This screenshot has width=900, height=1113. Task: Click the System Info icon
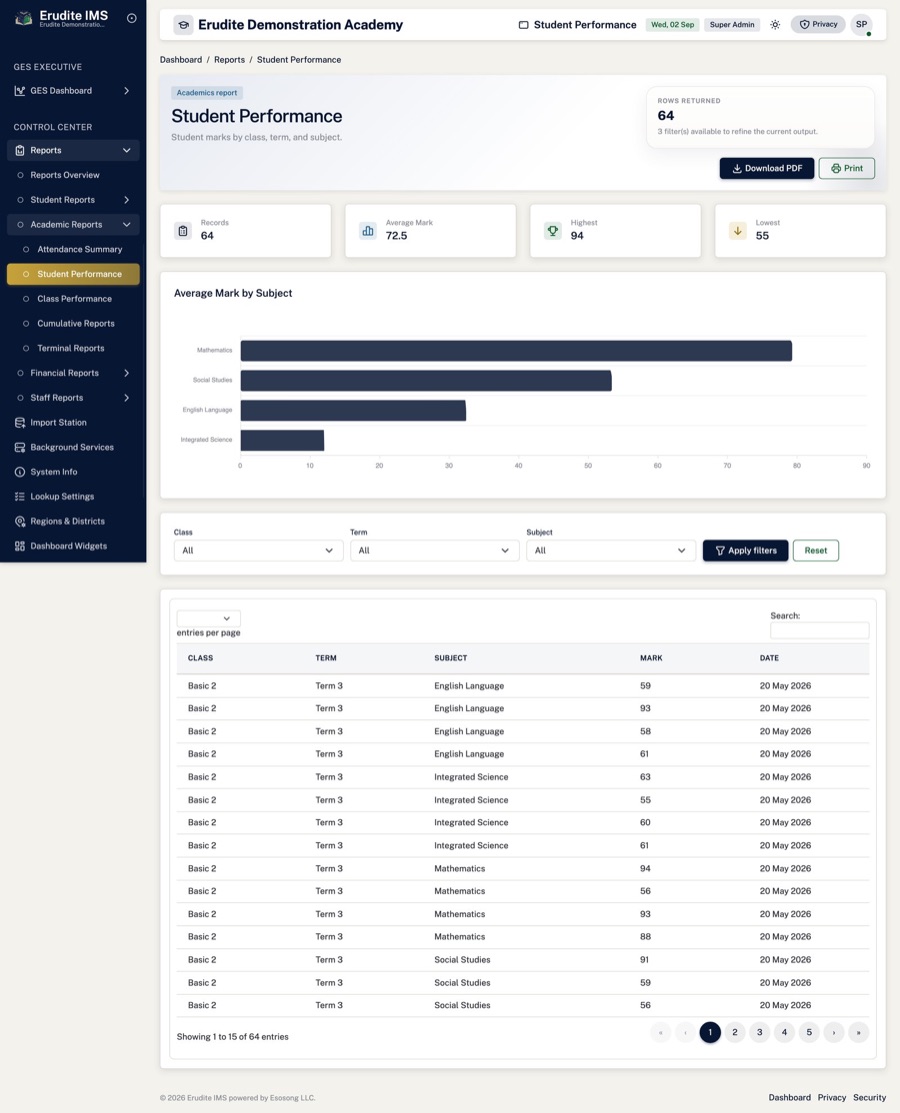(20, 472)
